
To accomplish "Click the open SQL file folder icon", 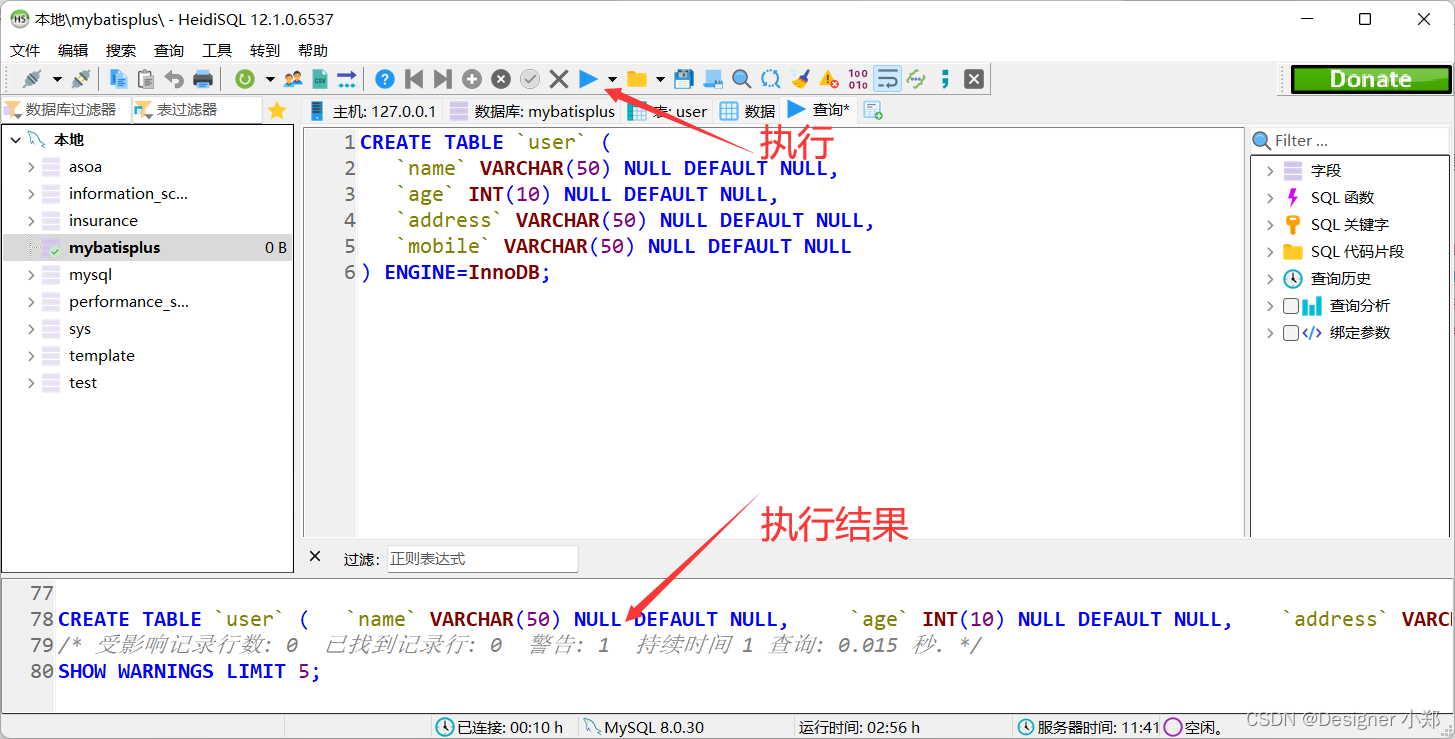I will 637,79.
